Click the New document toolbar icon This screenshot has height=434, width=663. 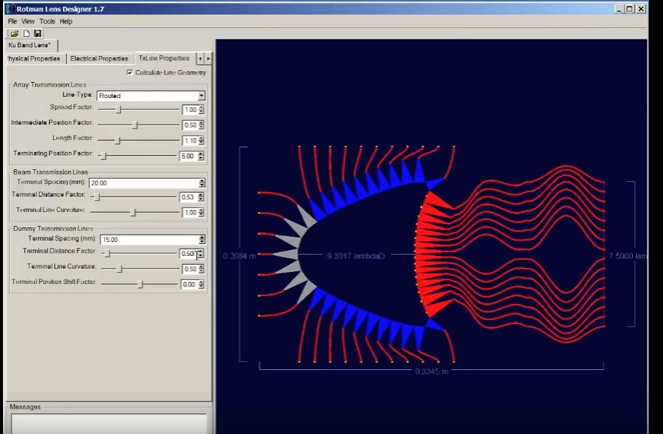(27, 33)
